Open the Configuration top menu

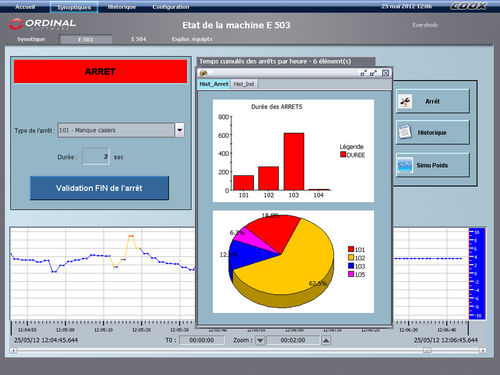coord(171,7)
